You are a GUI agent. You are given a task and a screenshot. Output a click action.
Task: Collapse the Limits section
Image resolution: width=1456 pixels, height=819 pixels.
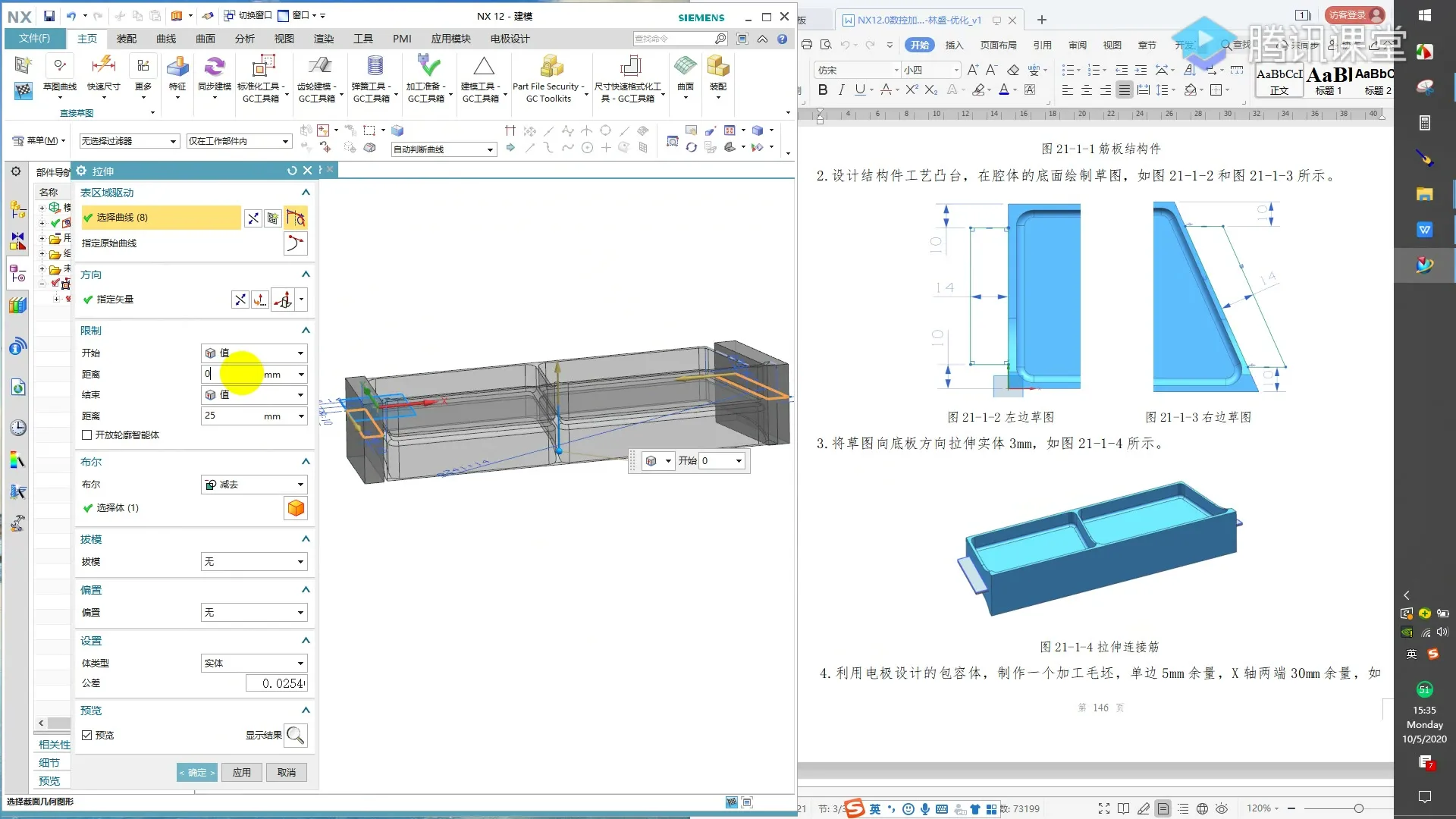tap(306, 331)
